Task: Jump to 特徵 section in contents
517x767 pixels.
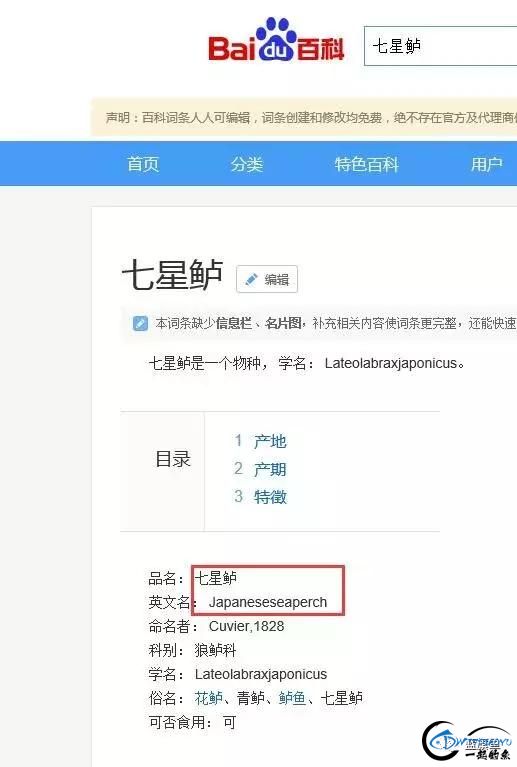Action: (x=270, y=497)
